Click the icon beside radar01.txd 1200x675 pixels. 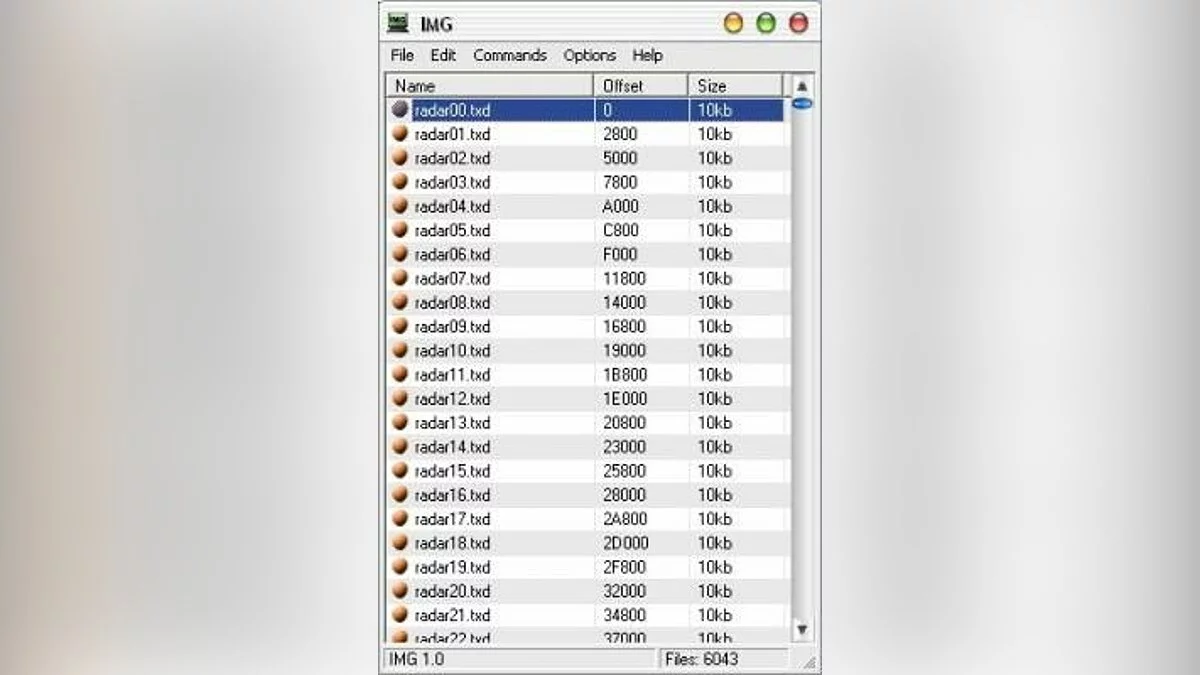click(x=400, y=134)
